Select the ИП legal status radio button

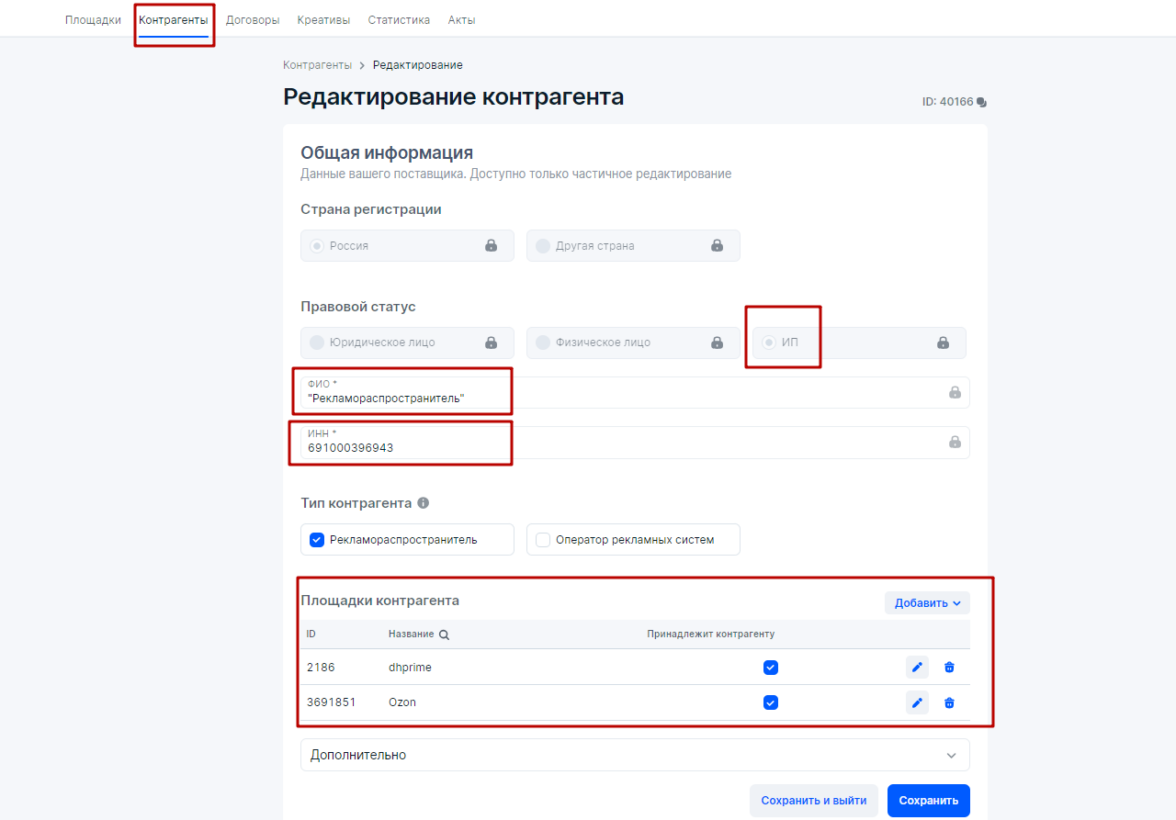point(769,343)
